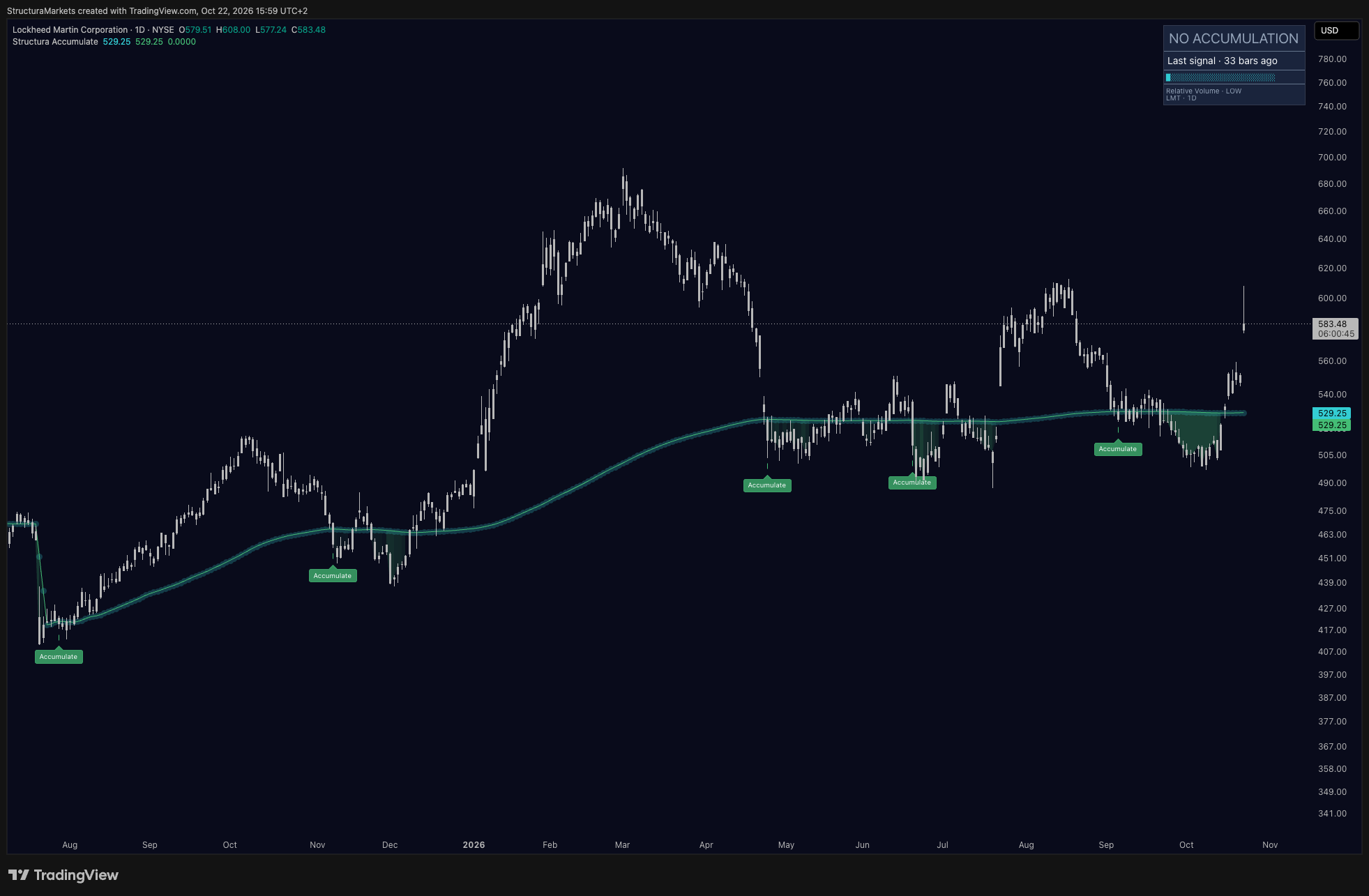Click the relative volume progress bar
1369x896 pixels.
pos(1220,77)
